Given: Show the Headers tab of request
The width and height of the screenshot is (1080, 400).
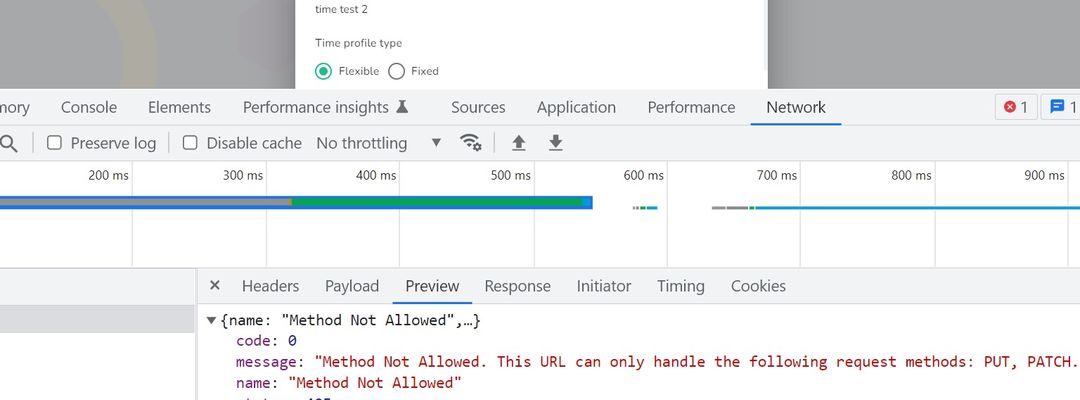Looking at the screenshot, I should pos(270,286).
